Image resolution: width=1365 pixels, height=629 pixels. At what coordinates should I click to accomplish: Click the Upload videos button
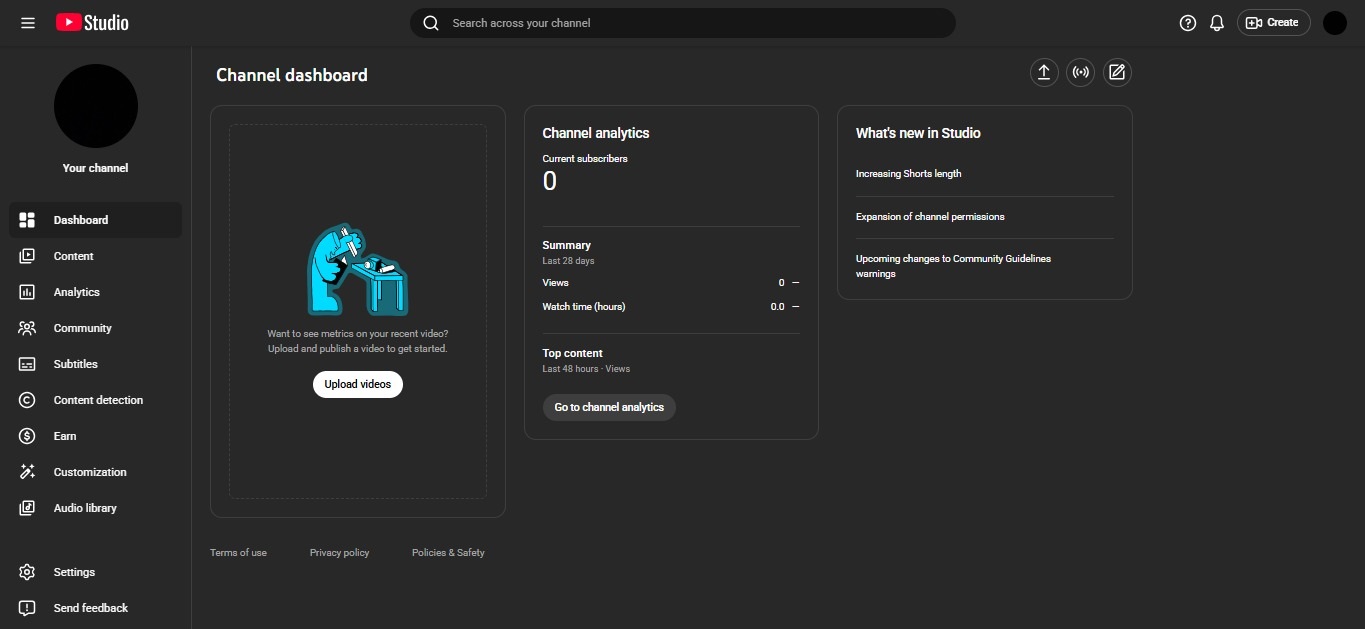pyautogui.click(x=357, y=384)
